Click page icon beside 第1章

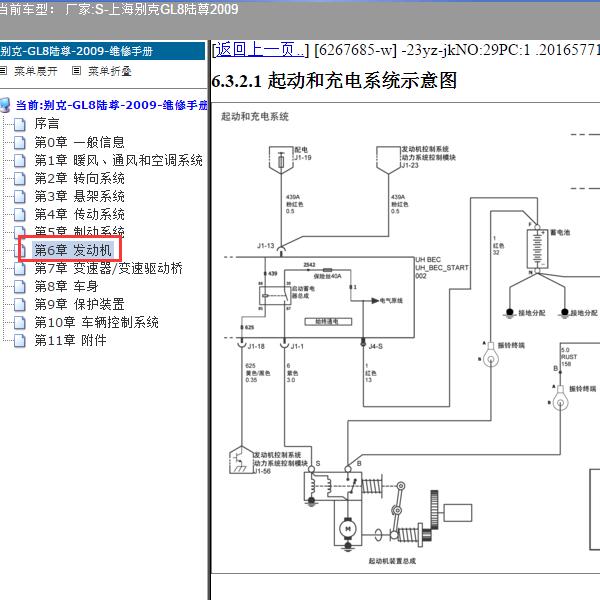click(20, 160)
